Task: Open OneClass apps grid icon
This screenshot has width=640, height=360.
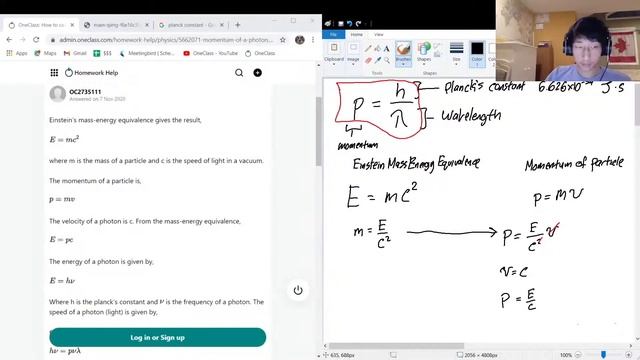Action: point(54,73)
